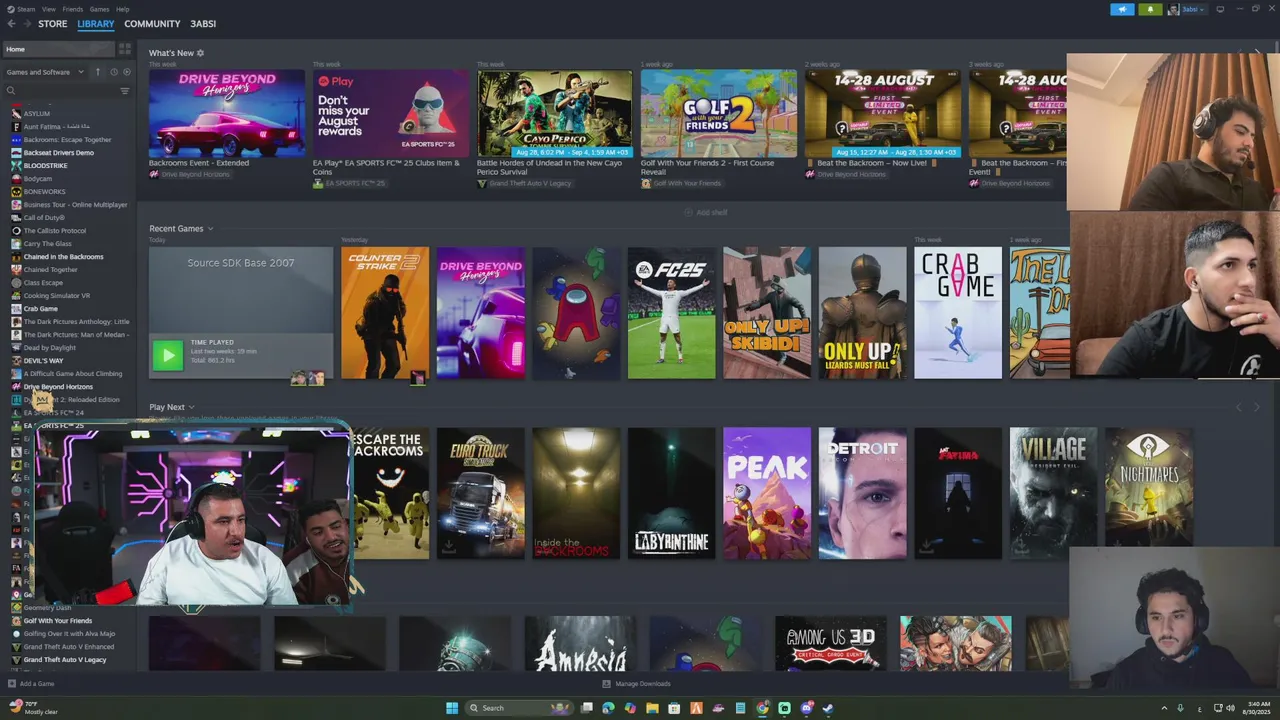
Task: Open Steam from the Windows taskbar
Action: pyautogui.click(x=828, y=708)
